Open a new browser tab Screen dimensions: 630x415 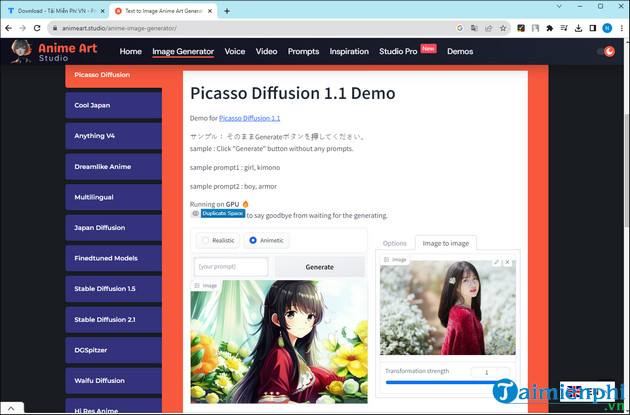coord(227,11)
